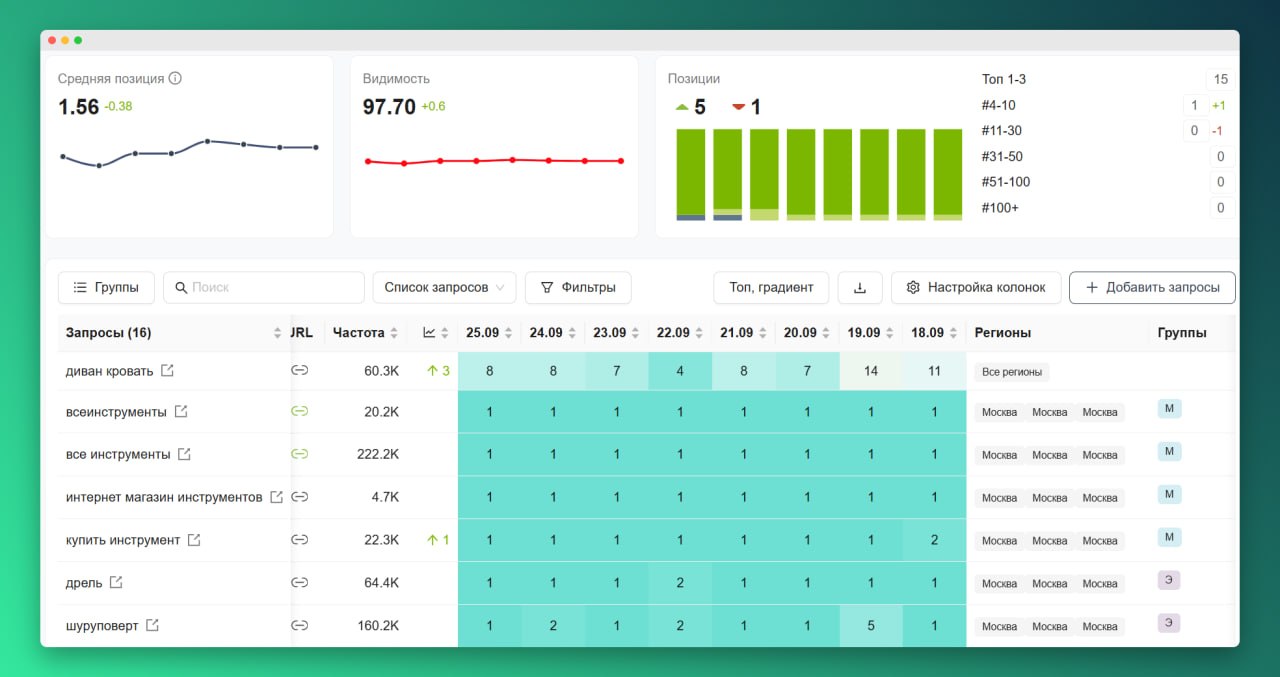Expand the Список запросов dropdown
1280x677 pixels.
(444, 287)
